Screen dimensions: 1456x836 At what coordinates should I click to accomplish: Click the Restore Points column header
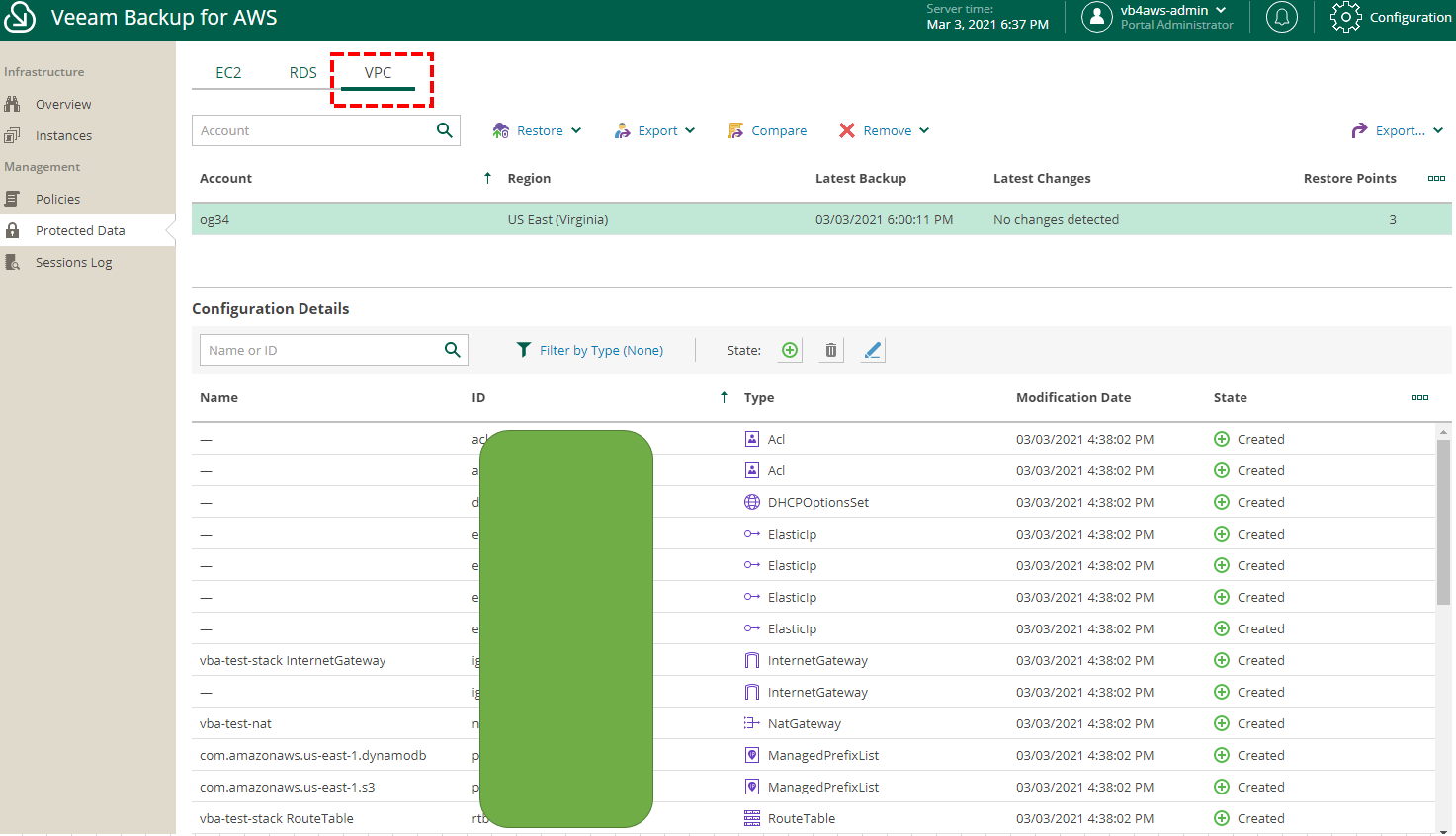click(x=1349, y=178)
